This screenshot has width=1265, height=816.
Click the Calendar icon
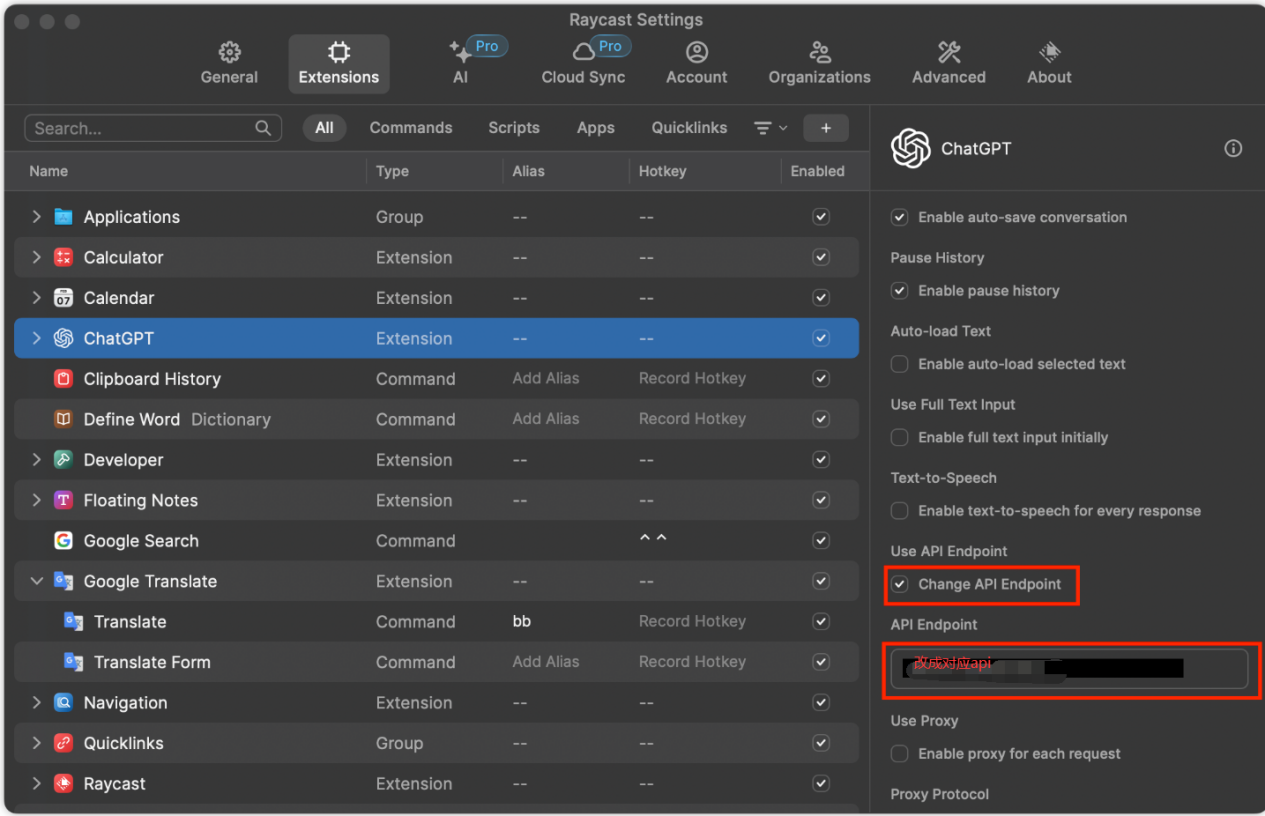64,298
